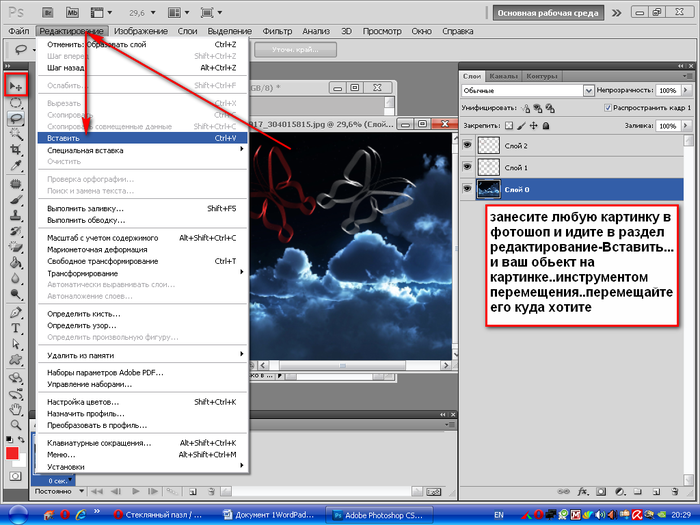Image resolution: width=700 pixels, height=525 pixels.
Task: Open Mini Bridge via Mb icon
Action: 72,12
